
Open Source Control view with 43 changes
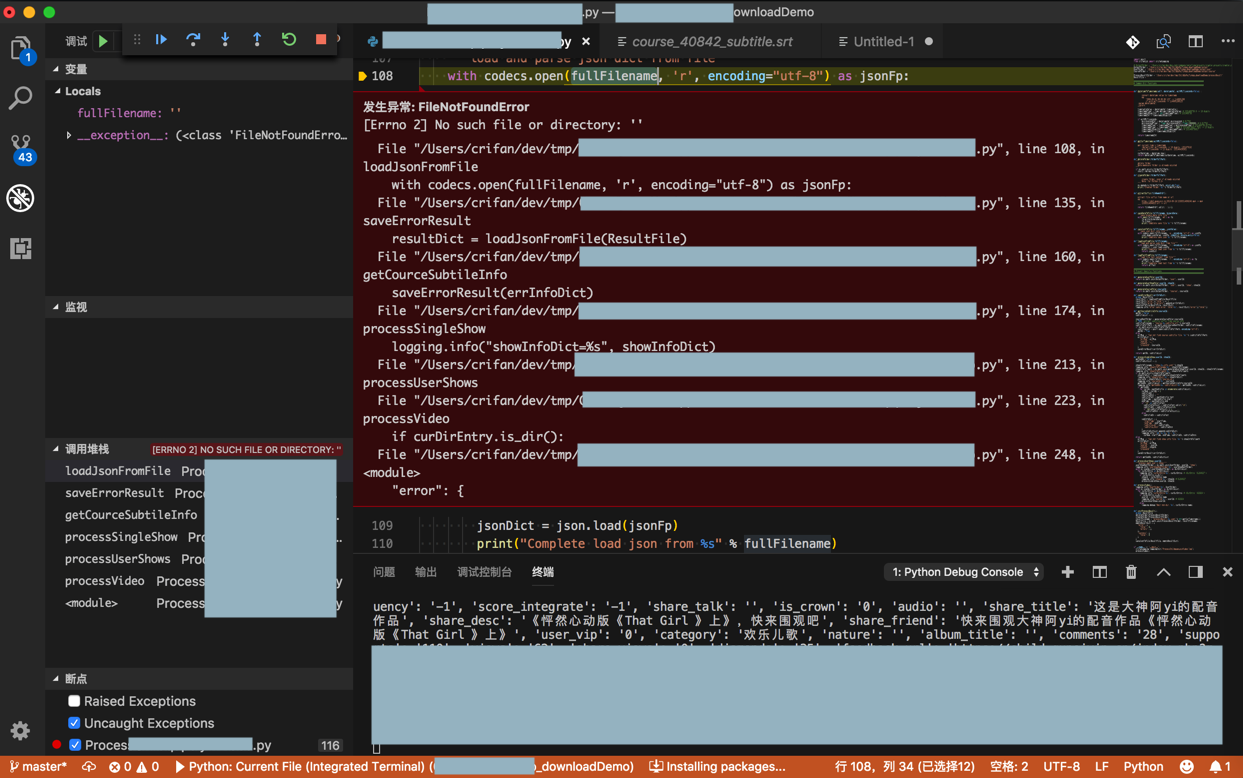22,149
